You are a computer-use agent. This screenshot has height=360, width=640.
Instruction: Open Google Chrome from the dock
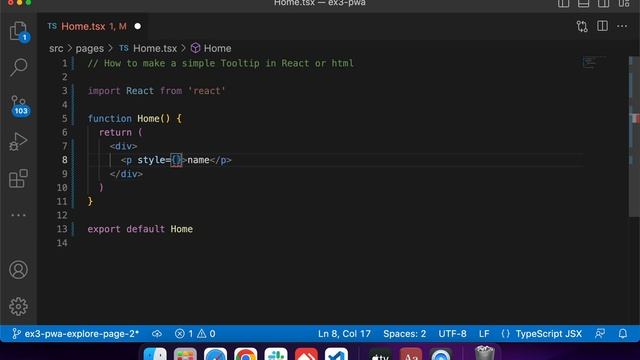tap(246, 354)
